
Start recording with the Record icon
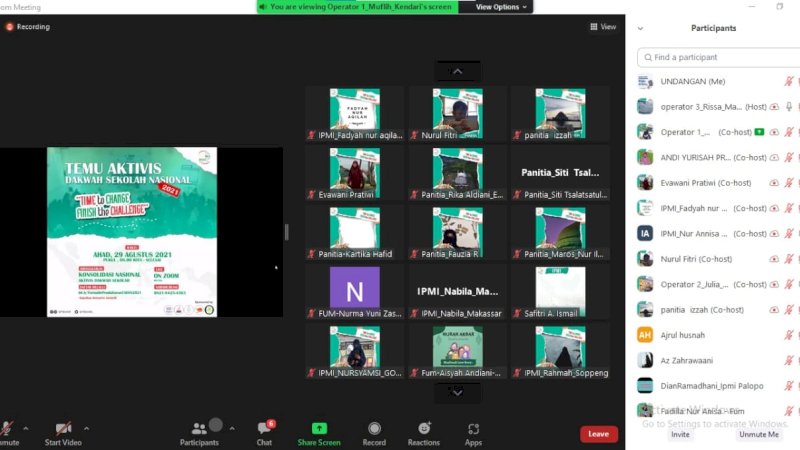pyautogui.click(x=374, y=428)
